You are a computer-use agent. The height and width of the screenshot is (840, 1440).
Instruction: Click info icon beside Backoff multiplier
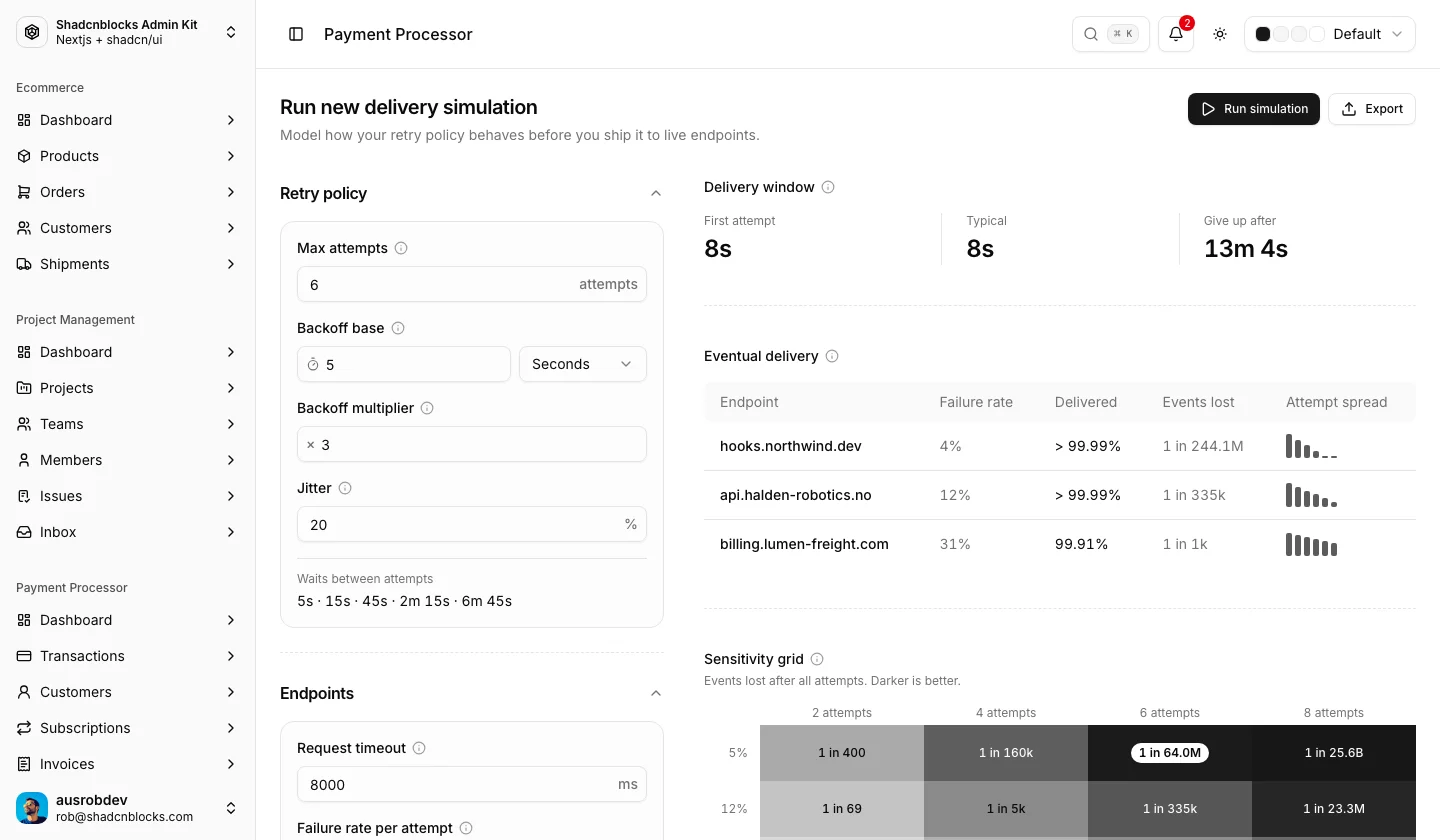(x=427, y=408)
